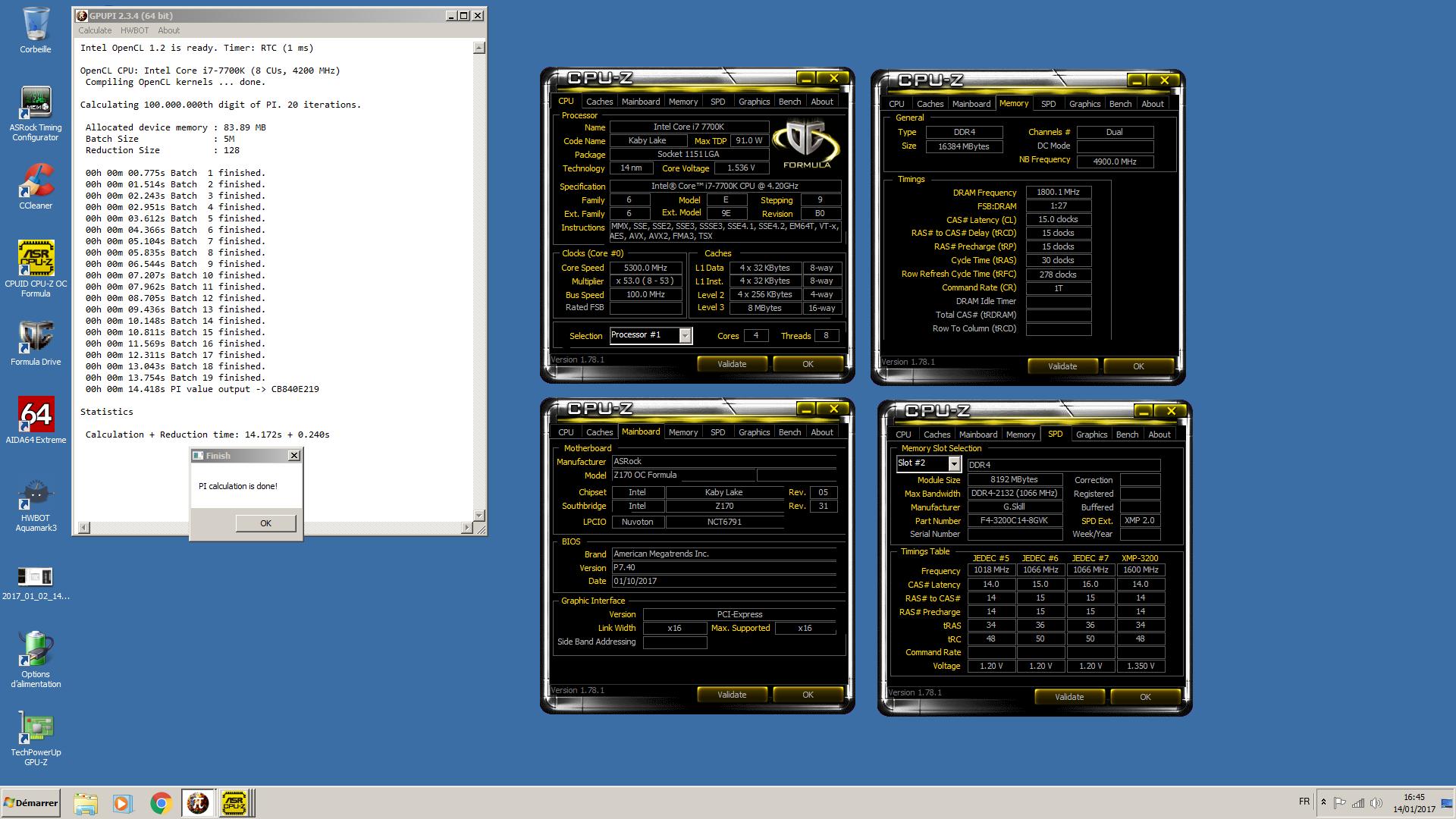Launch CPUID CPU-Z OC Formula shortcut
Screen dimensions: 1456x819
click(x=36, y=268)
